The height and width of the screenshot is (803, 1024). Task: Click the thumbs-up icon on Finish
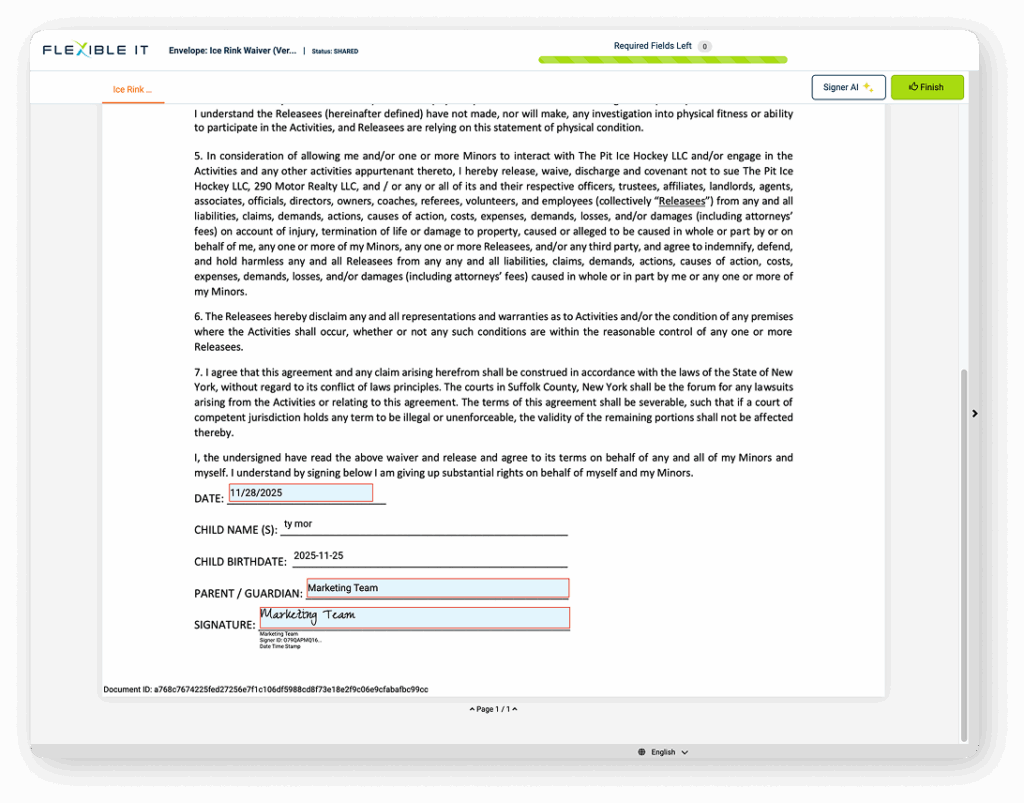(913, 87)
